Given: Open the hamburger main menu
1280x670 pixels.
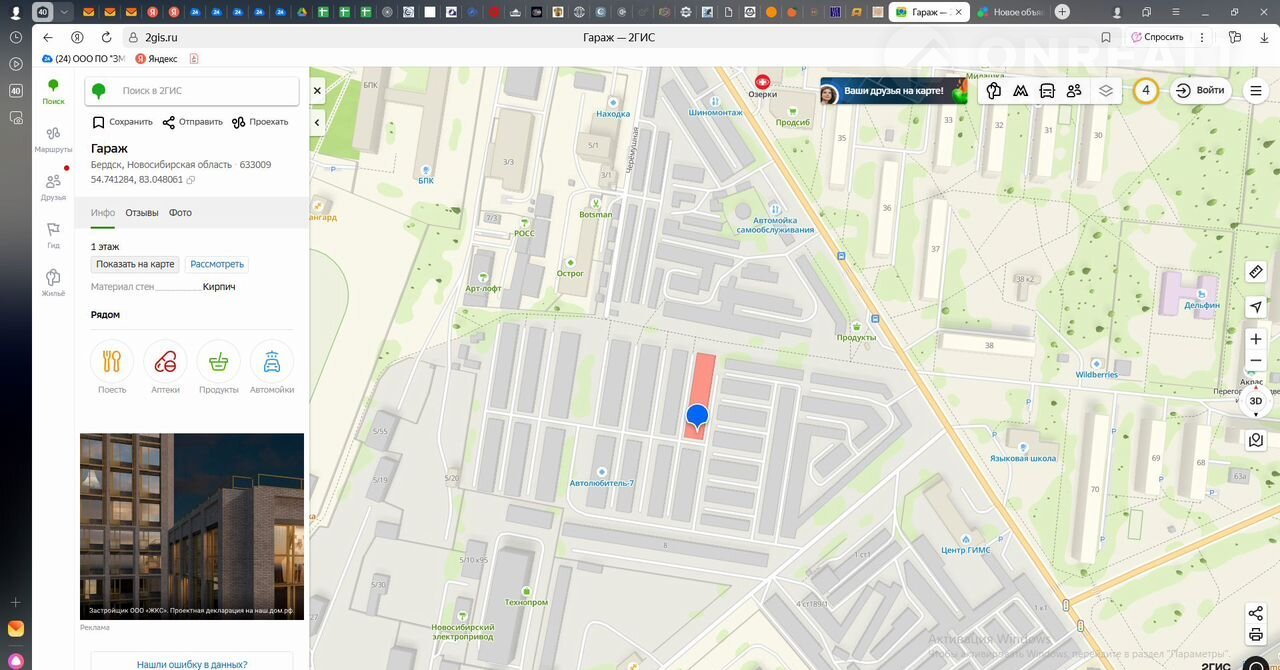Looking at the screenshot, I should pyautogui.click(x=1256, y=90).
